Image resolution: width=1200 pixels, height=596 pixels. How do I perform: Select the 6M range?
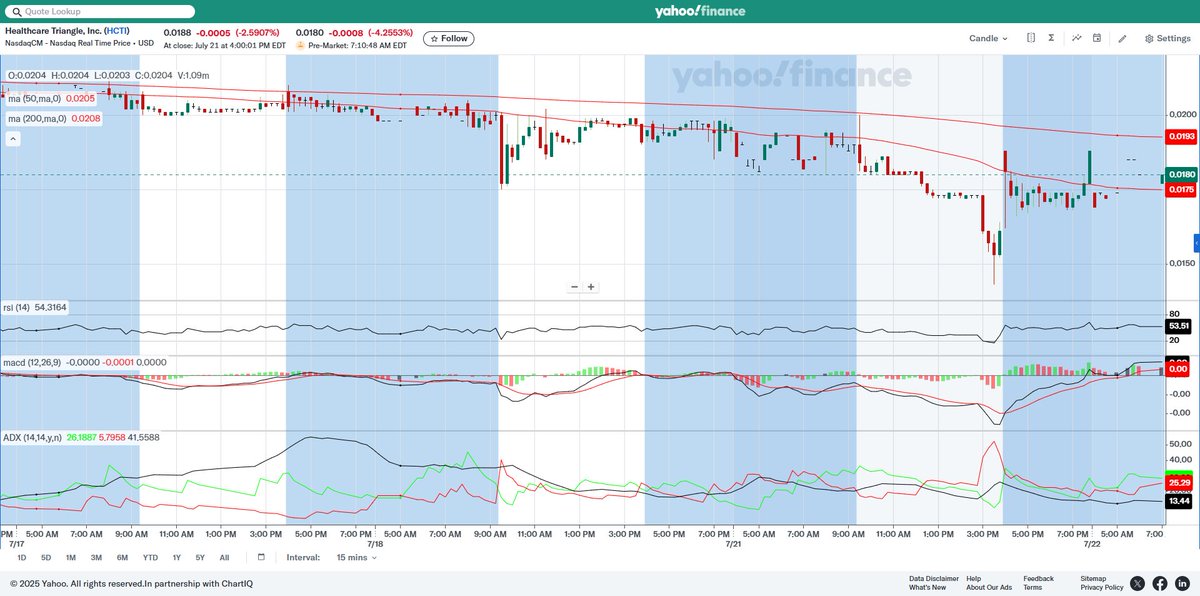pos(122,557)
